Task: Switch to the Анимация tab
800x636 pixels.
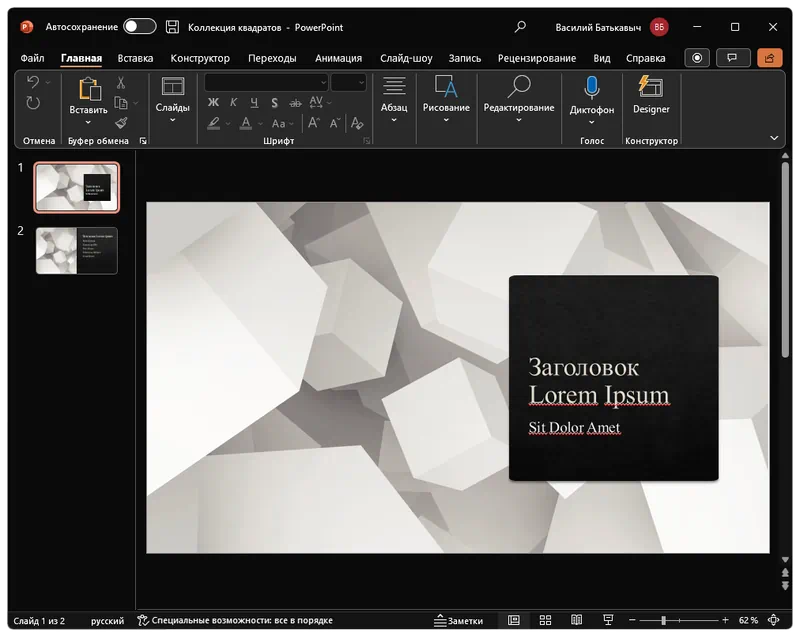Action: [x=337, y=58]
